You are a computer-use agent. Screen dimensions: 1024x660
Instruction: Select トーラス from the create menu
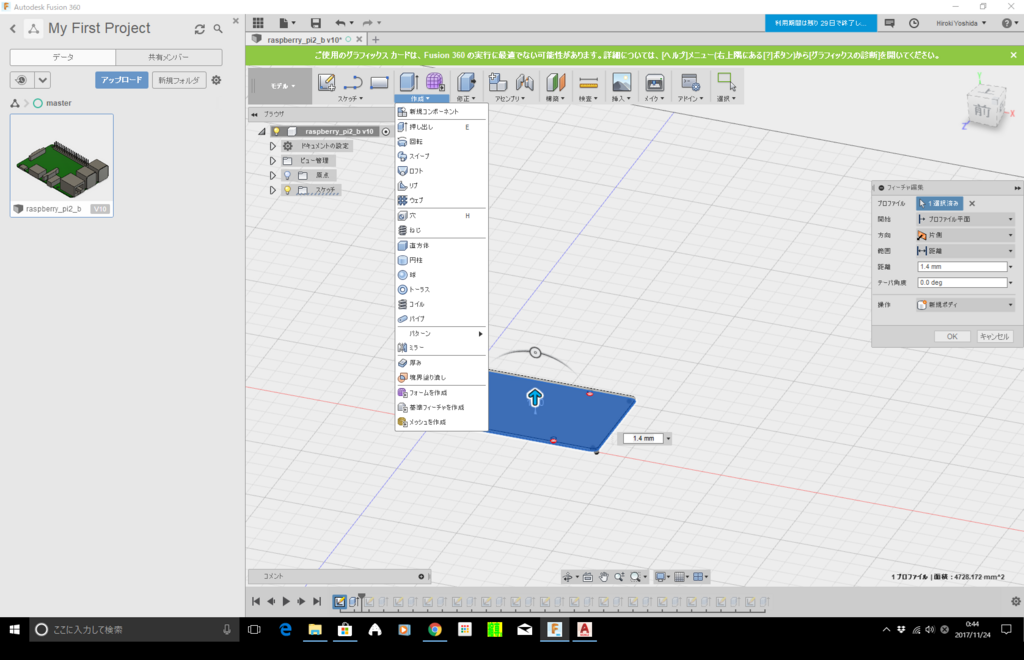coord(441,289)
